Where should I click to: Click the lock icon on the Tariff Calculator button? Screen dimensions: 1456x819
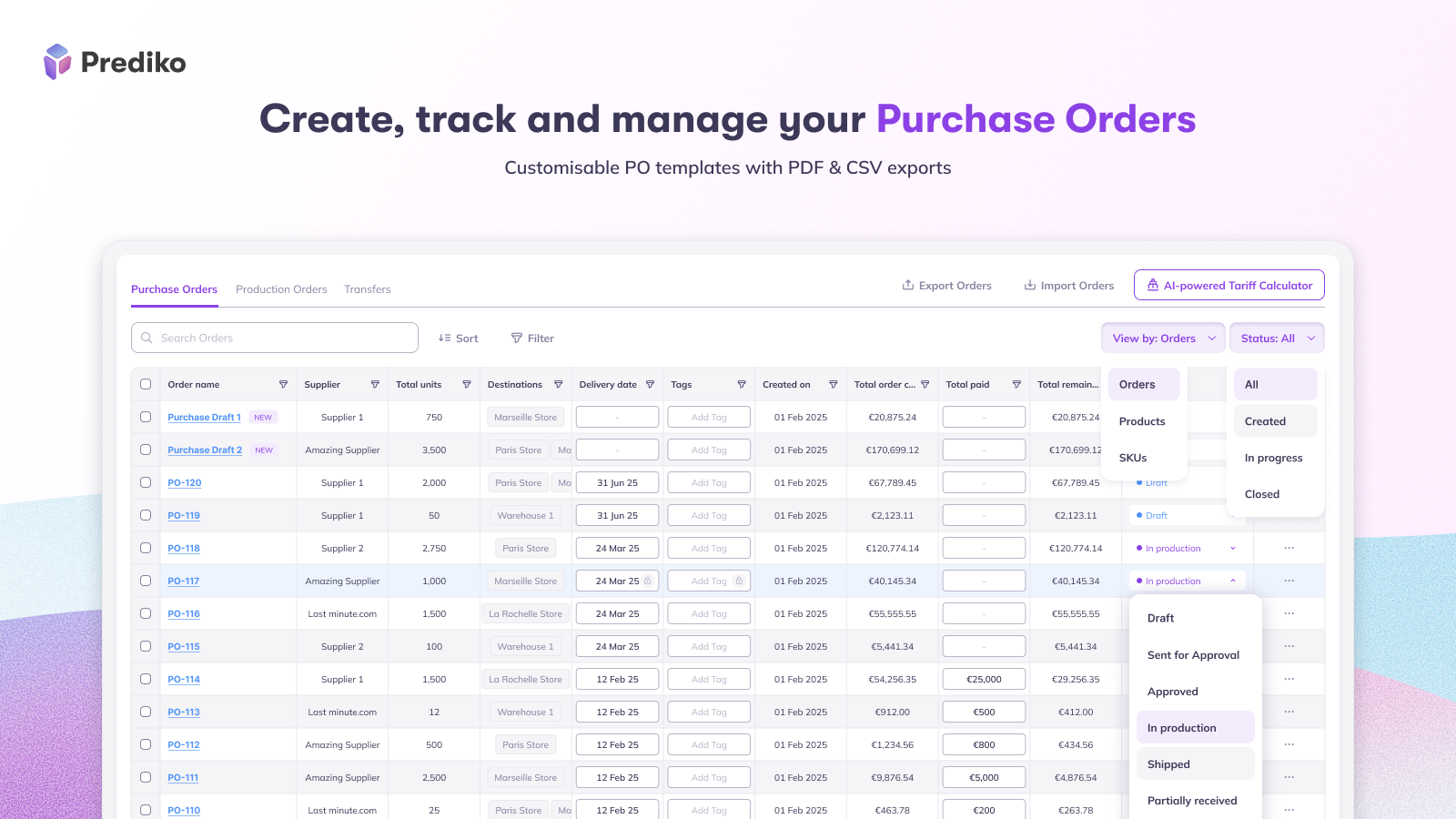click(1152, 285)
